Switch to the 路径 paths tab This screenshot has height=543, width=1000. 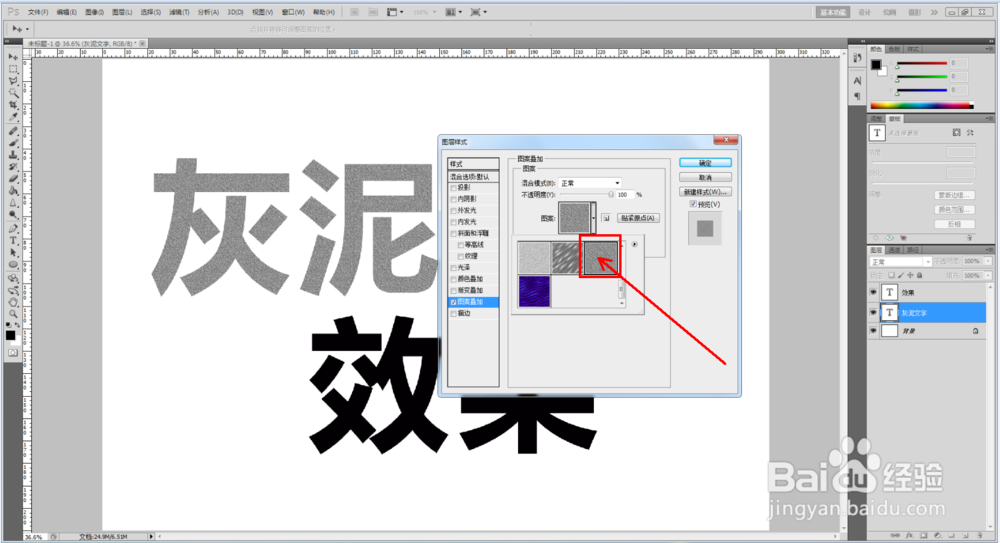913,250
